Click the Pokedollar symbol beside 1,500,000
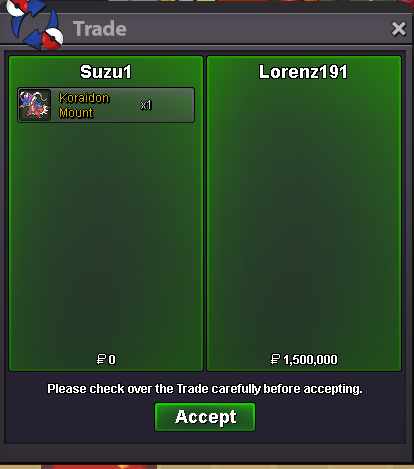Screen dimensions: 414x469 click(x=275, y=359)
